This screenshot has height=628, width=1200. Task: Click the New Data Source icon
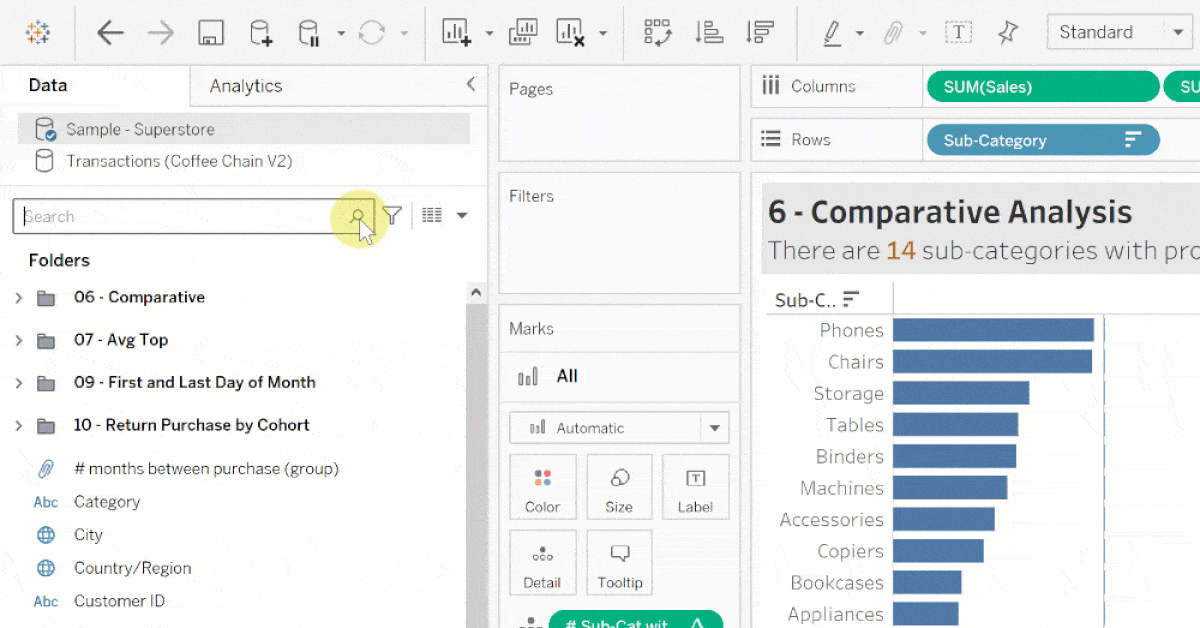(260, 33)
